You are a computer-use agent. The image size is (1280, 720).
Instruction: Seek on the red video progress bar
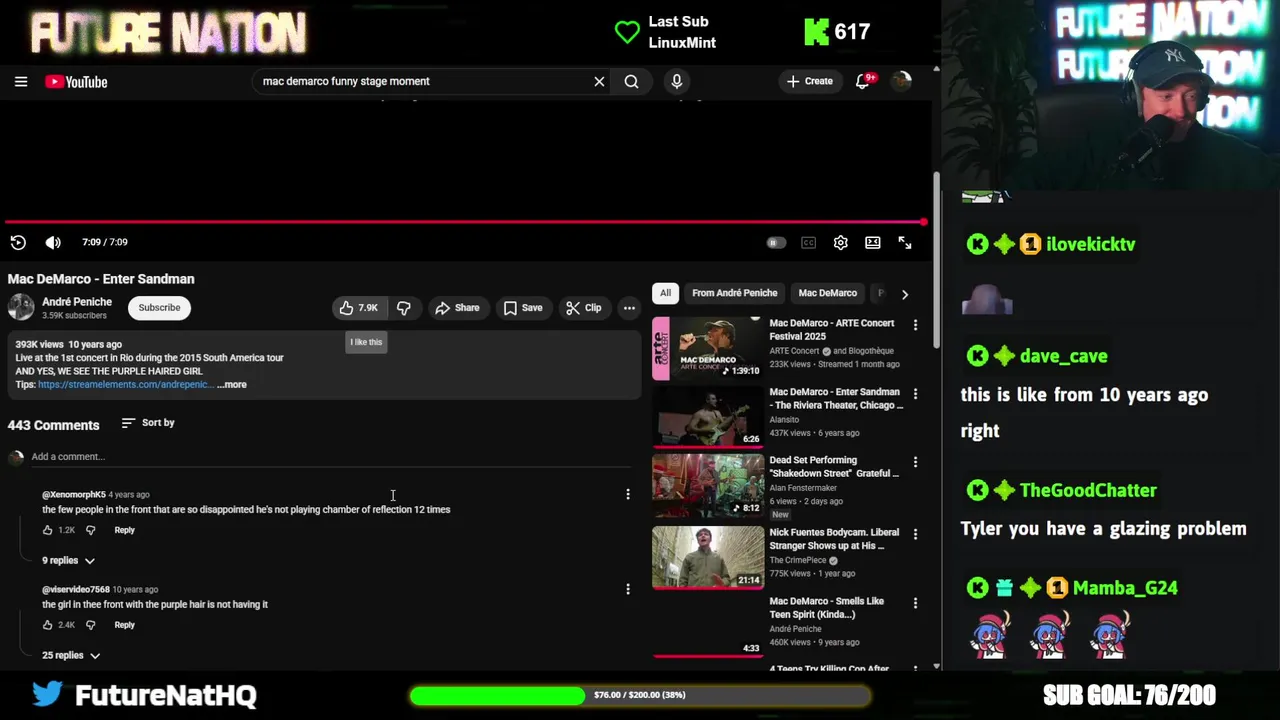(465, 222)
